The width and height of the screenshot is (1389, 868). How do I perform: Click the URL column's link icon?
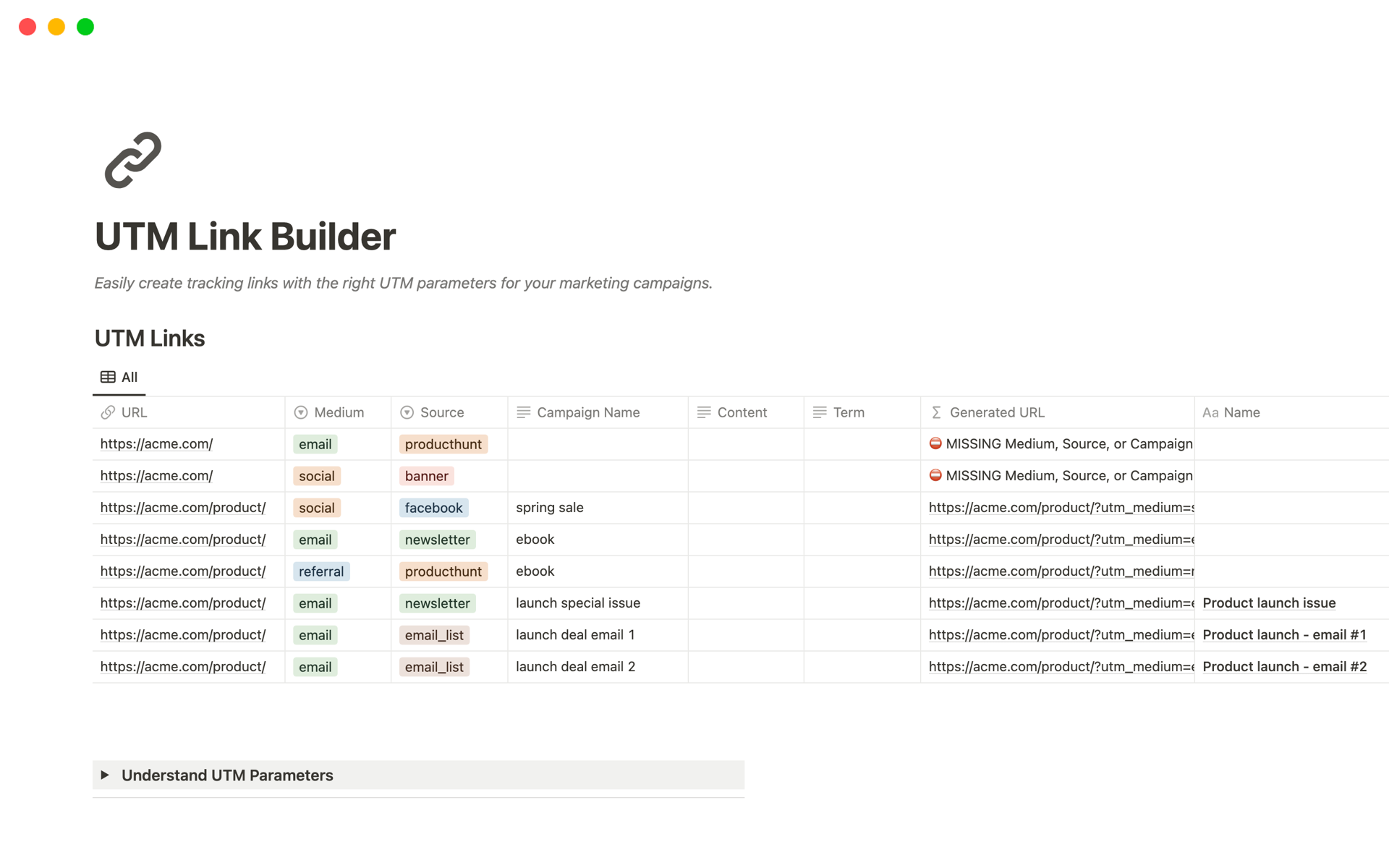109,412
